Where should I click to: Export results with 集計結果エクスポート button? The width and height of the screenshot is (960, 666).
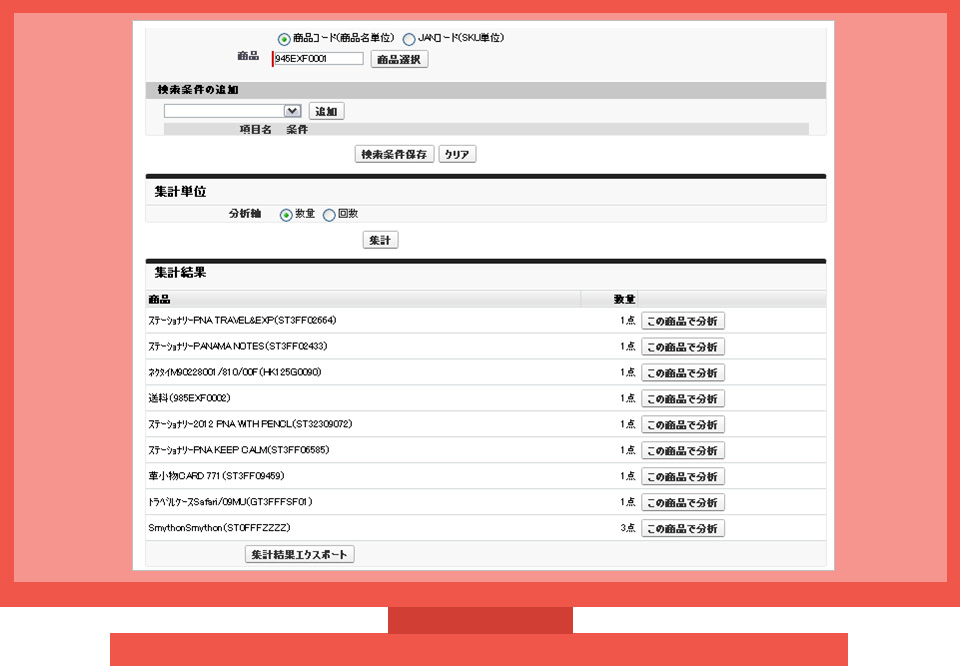click(299, 554)
